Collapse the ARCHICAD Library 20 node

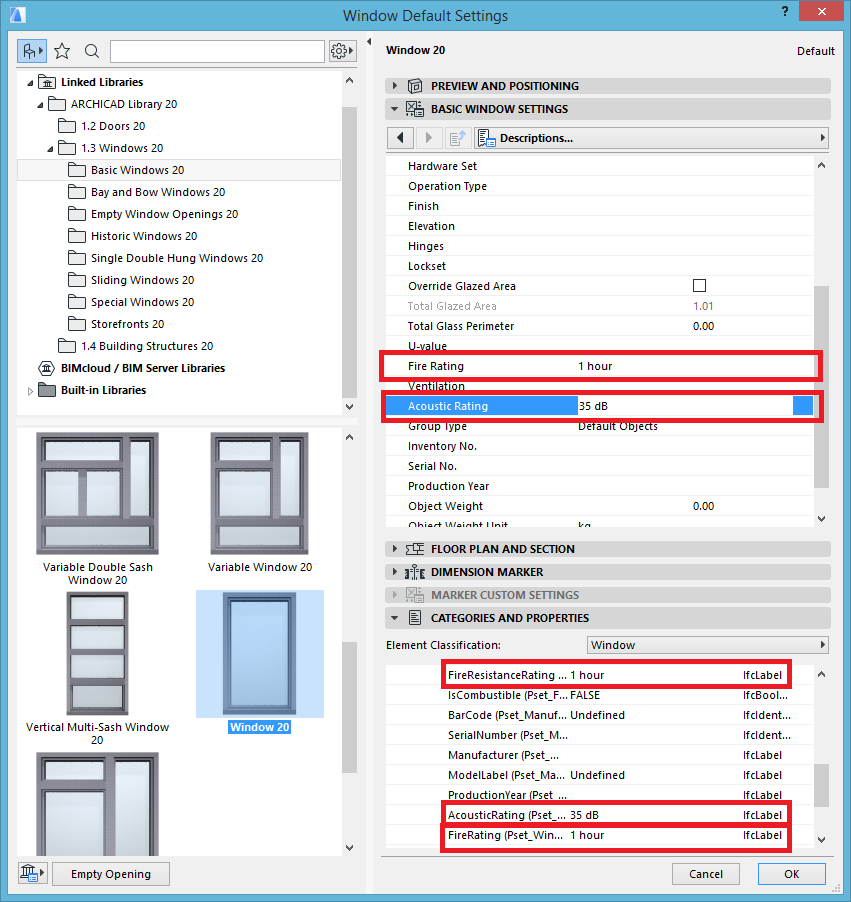[x=40, y=105]
